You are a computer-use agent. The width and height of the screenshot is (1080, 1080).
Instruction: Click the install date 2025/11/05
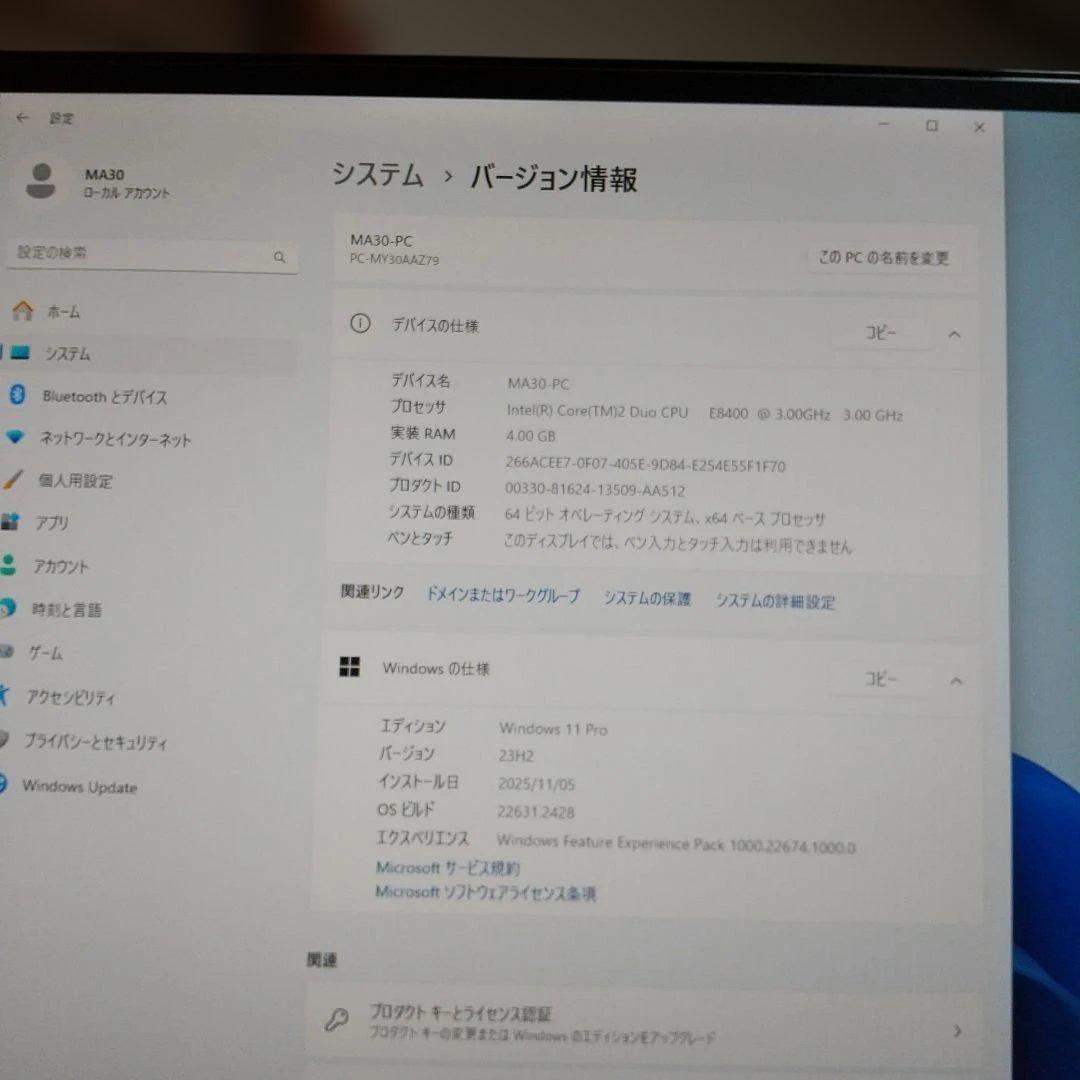[x=537, y=784]
